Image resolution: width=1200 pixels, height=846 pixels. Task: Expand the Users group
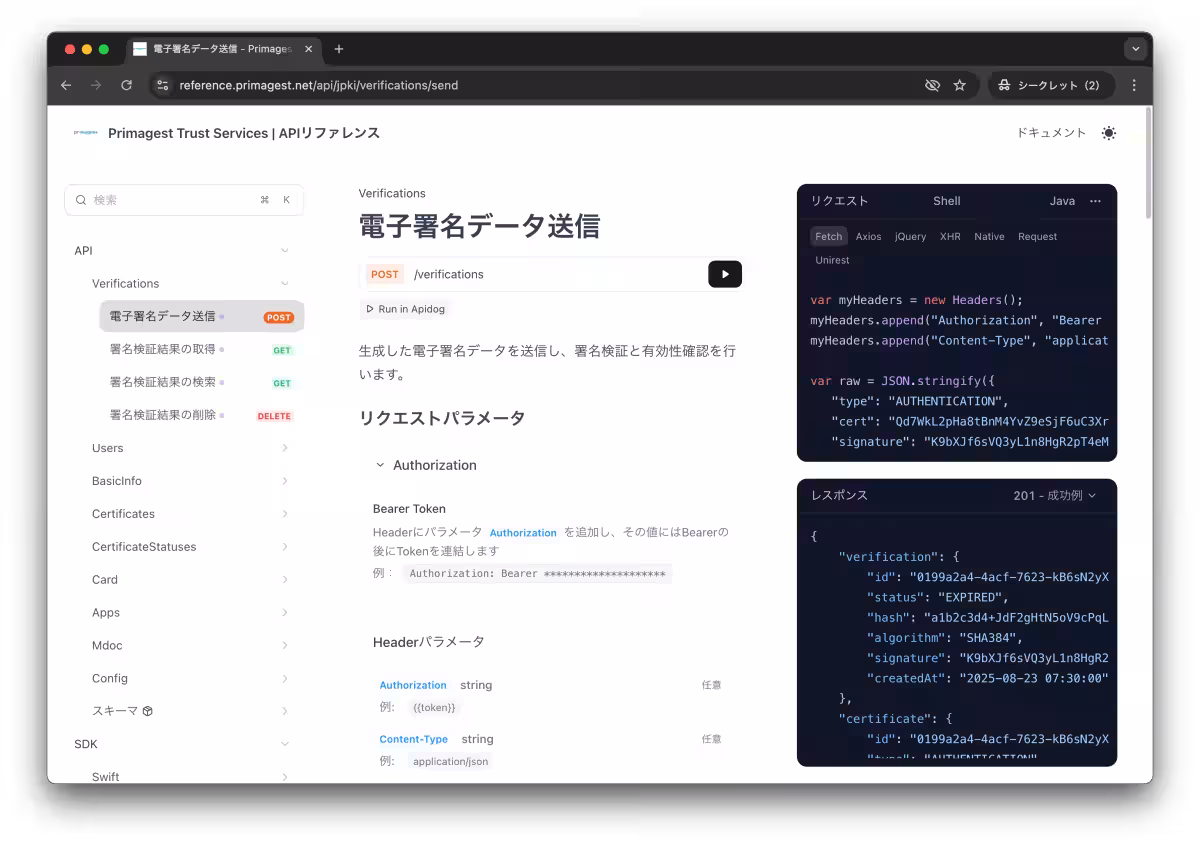285,448
